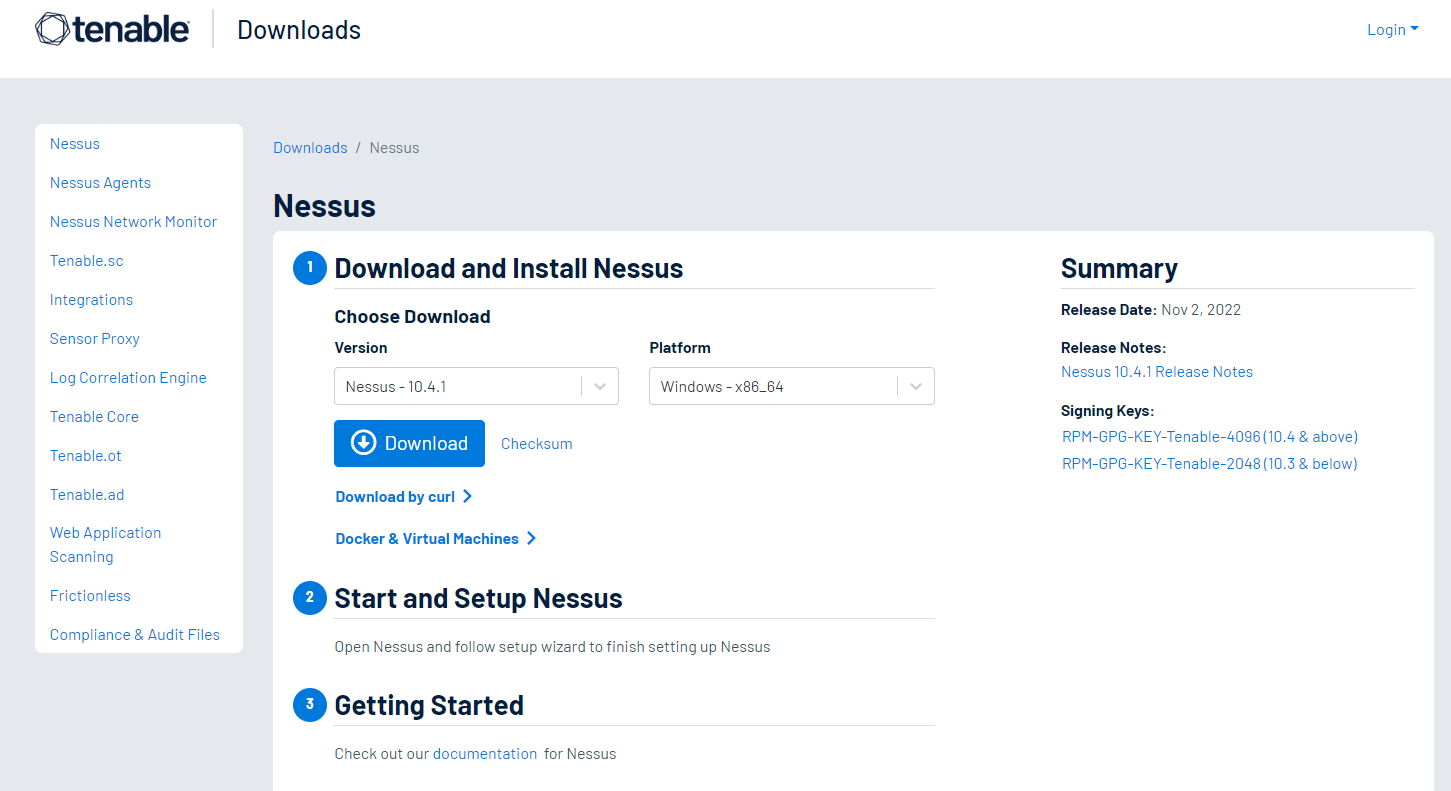The width and height of the screenshot is (1451, 791).
Task: Open the Checksum link
Action: point(536,444)
